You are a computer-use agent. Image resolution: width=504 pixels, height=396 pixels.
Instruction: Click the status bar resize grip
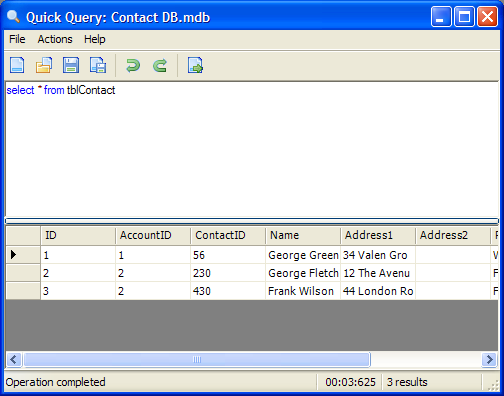(493, 385)
